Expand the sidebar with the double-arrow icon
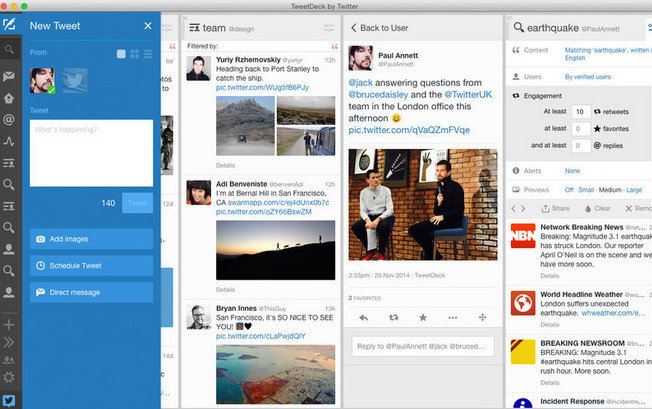The width and height of the screenshot is (652, 409). [9, 342]
